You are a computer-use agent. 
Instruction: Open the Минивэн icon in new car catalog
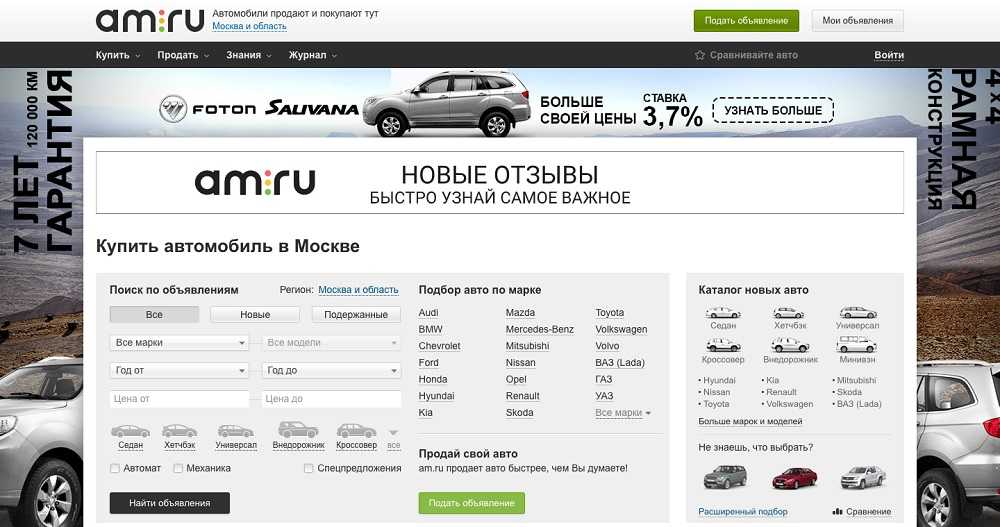pyautogui.click(x=857, y=345)
